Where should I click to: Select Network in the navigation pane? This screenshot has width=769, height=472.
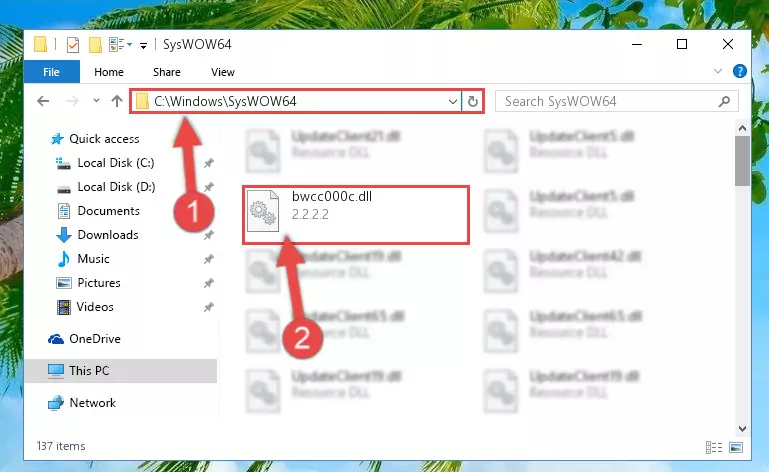coord(93,403)
